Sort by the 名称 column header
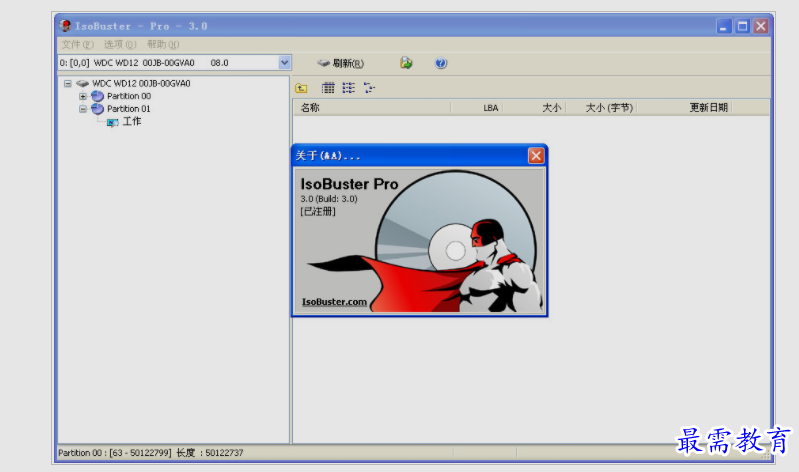Screen dimensions: 799x472 [x=372, y=108]
